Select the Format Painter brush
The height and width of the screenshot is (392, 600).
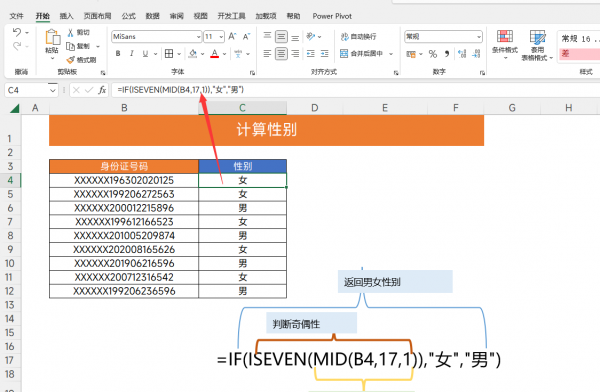[x=70, y=60]
